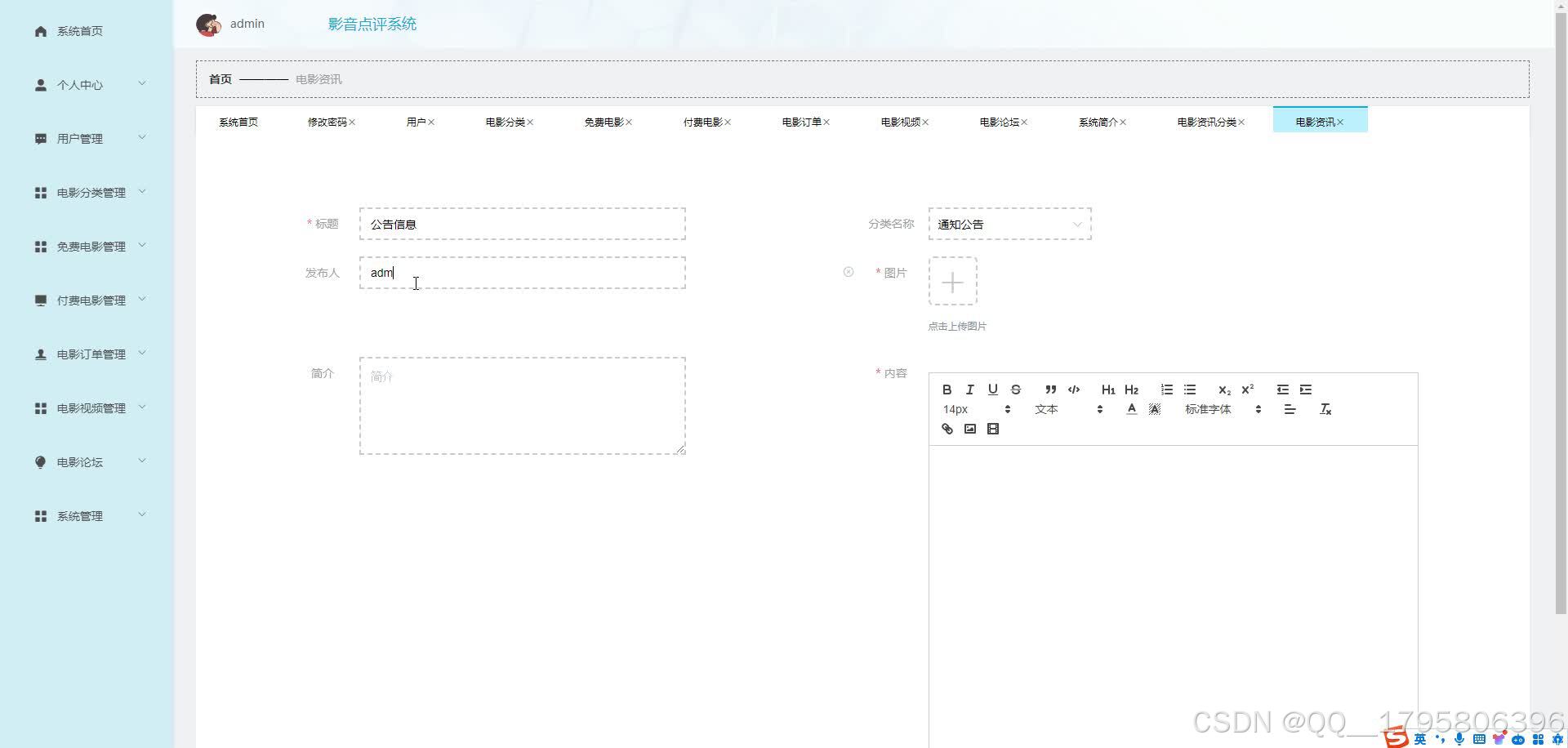Viewport: 1568px width, 748px height.
Task: Open the font color picker
Action: coord(1131,409)
